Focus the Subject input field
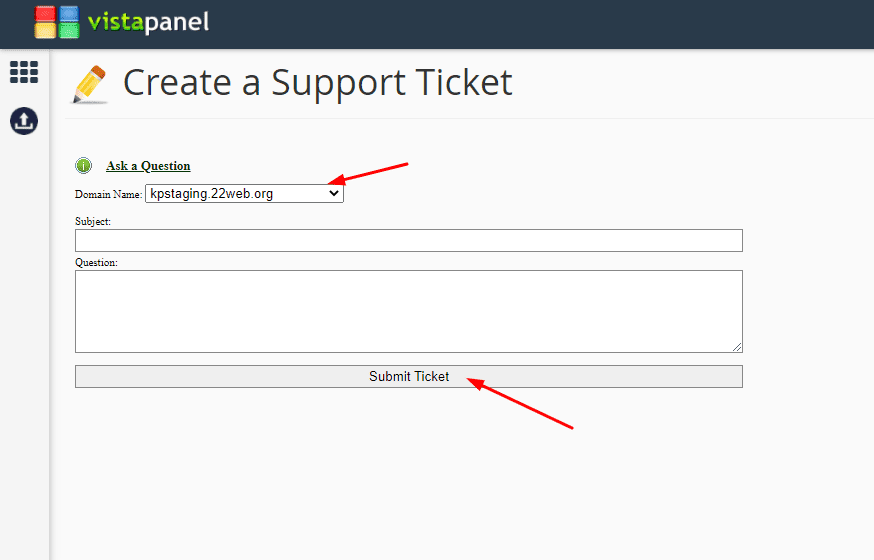Screen dimensions: 874x560 pos(409,240)
